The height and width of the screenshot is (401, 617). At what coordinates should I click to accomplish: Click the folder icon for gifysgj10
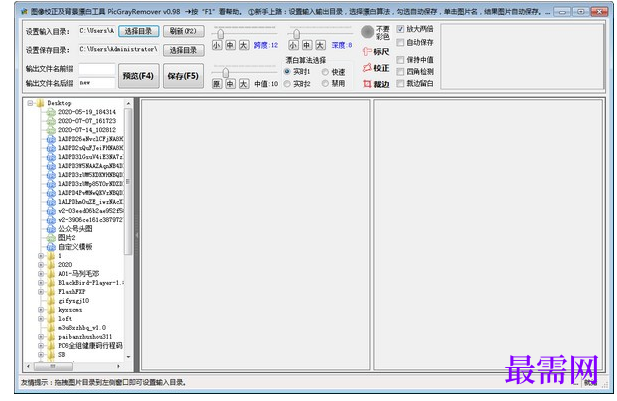click(x=51, y=301)
